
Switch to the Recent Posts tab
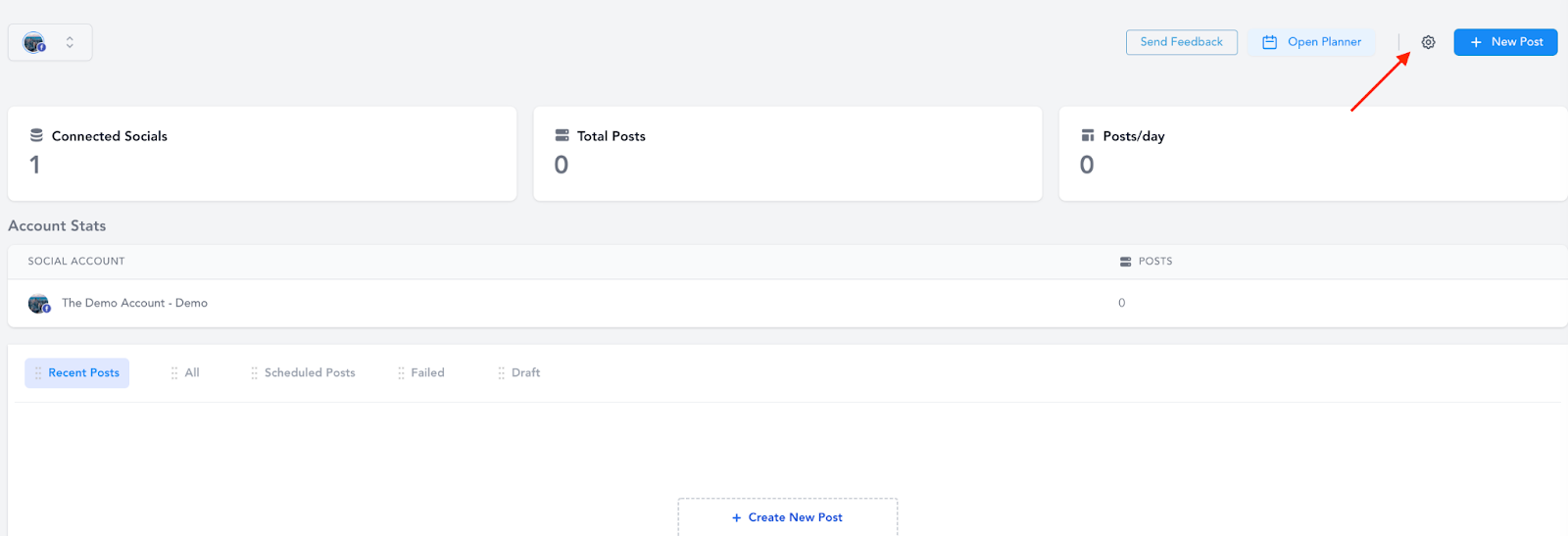pyautogui.click(x=77, y=373)
